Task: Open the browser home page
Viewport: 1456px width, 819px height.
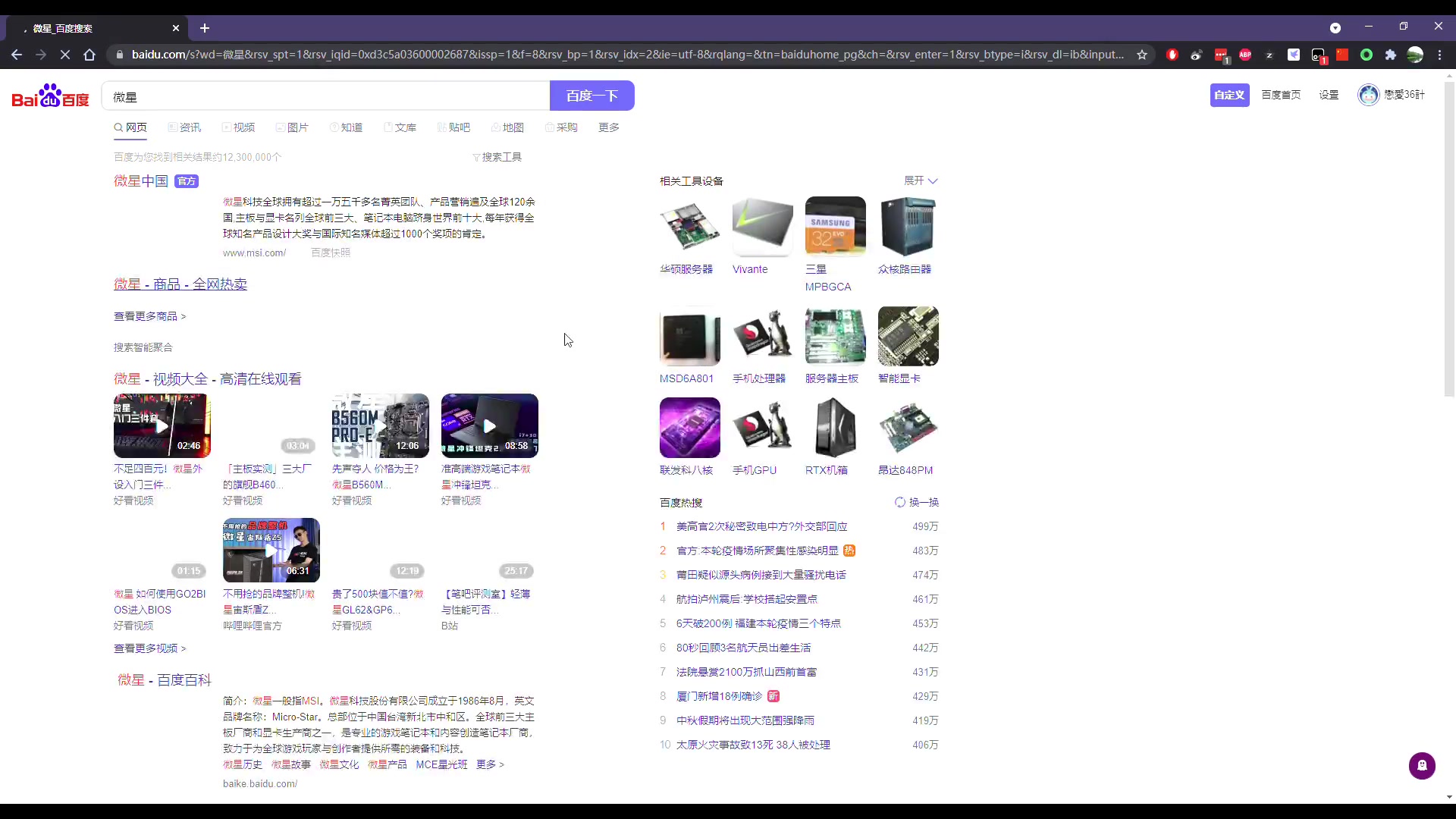Action: (x=89, y=55)
